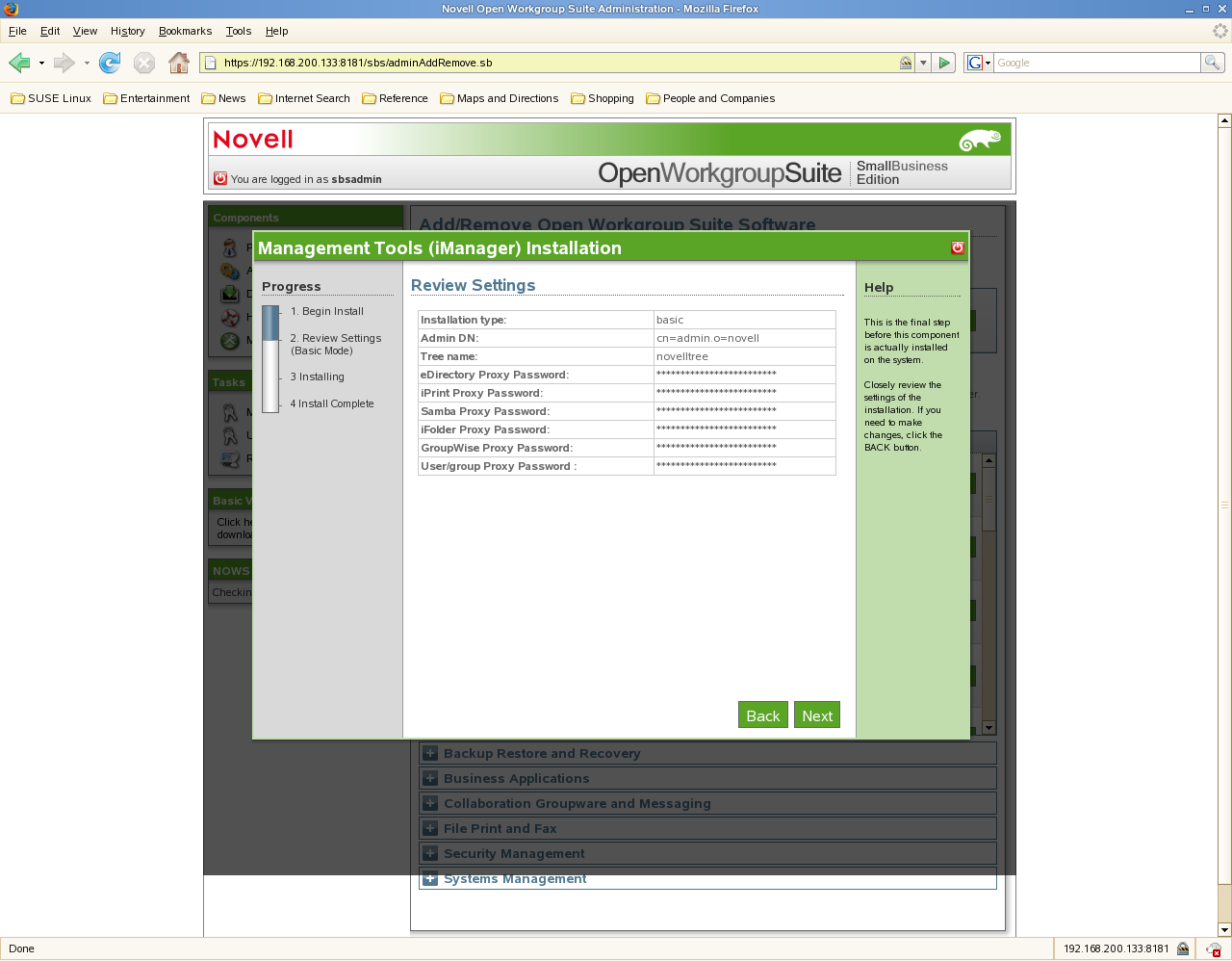Expand the Systems Management section
Image resolution: width=1232 pixels, height=961 pixels.
(430, 878)
